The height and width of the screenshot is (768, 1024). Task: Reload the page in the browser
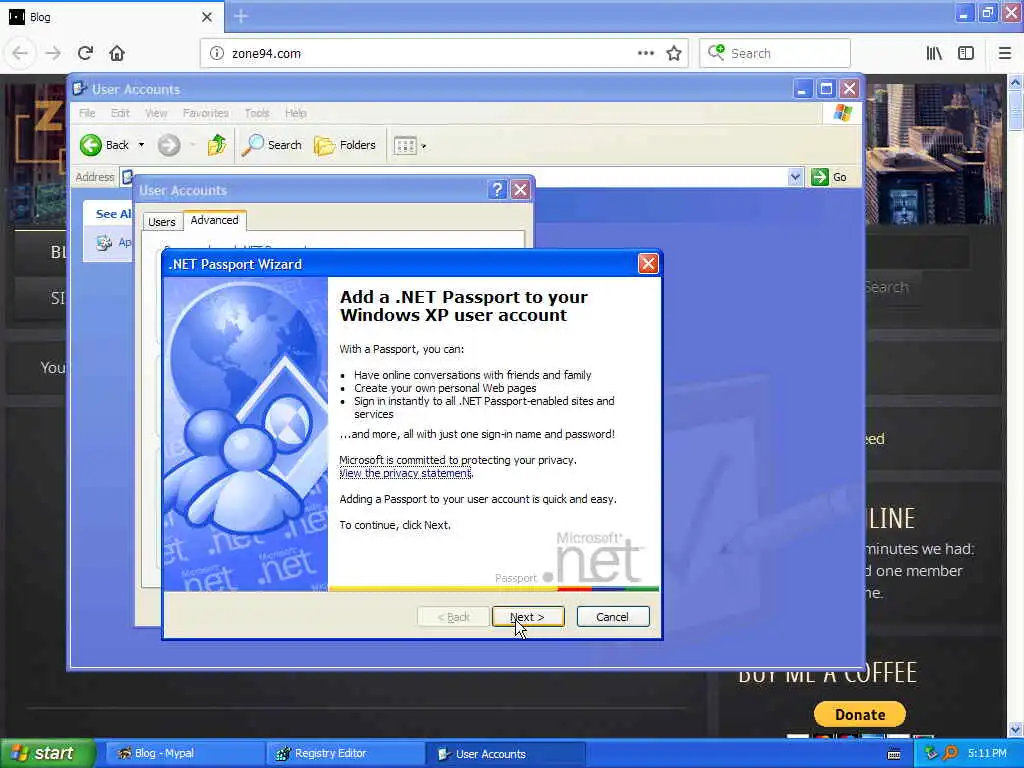click(x=85, y=54)
